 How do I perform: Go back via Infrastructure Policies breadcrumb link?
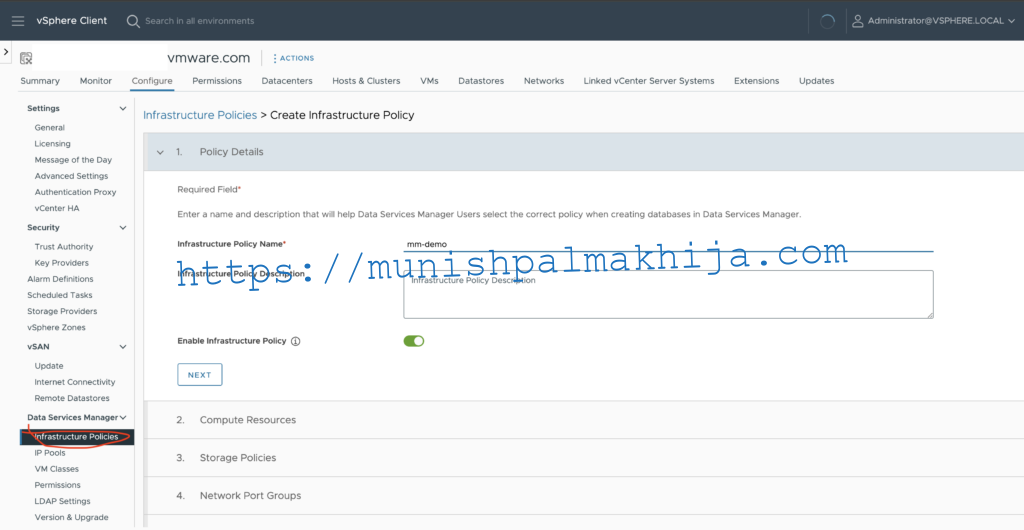pyautogui.click(x=200, y=115)
